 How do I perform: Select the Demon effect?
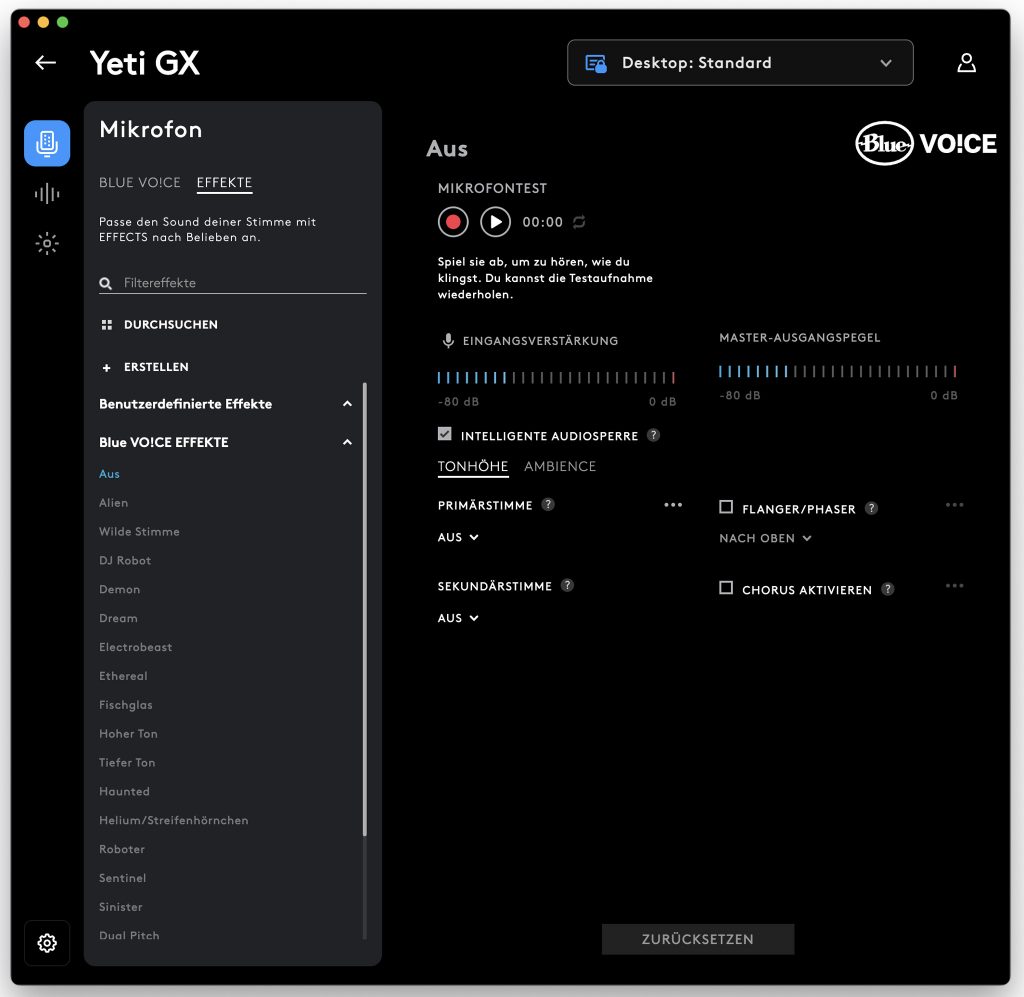[x=120, y=590]
